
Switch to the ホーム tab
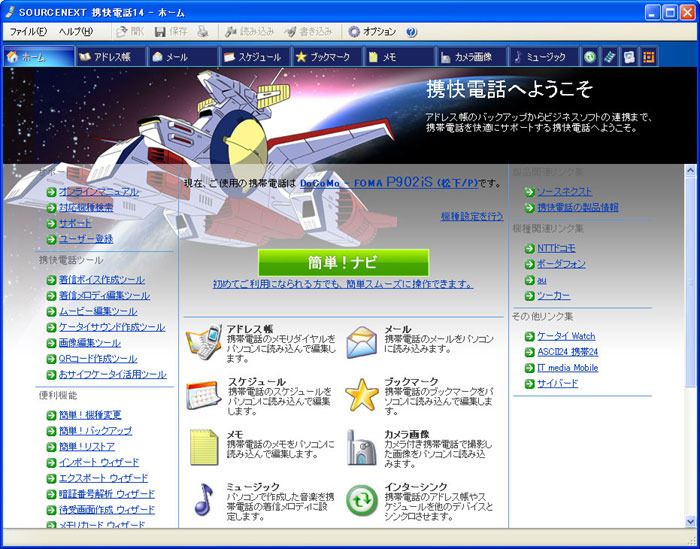pyautogui.click(x=39, y=57)
